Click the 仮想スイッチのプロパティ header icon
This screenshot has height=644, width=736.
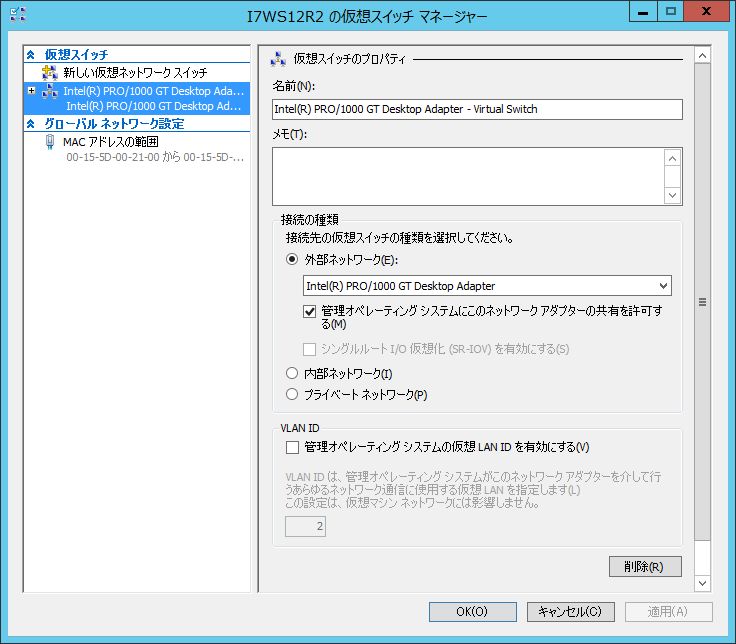[278, 59]
